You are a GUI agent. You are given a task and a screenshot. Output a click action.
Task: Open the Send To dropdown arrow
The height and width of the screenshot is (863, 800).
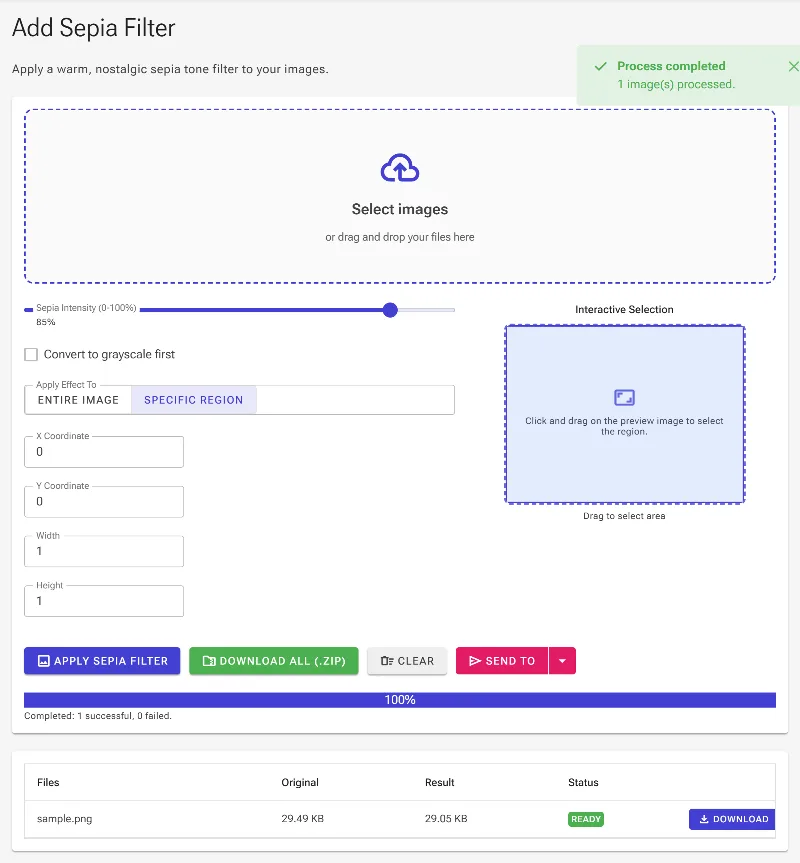(x=562, y=661)
